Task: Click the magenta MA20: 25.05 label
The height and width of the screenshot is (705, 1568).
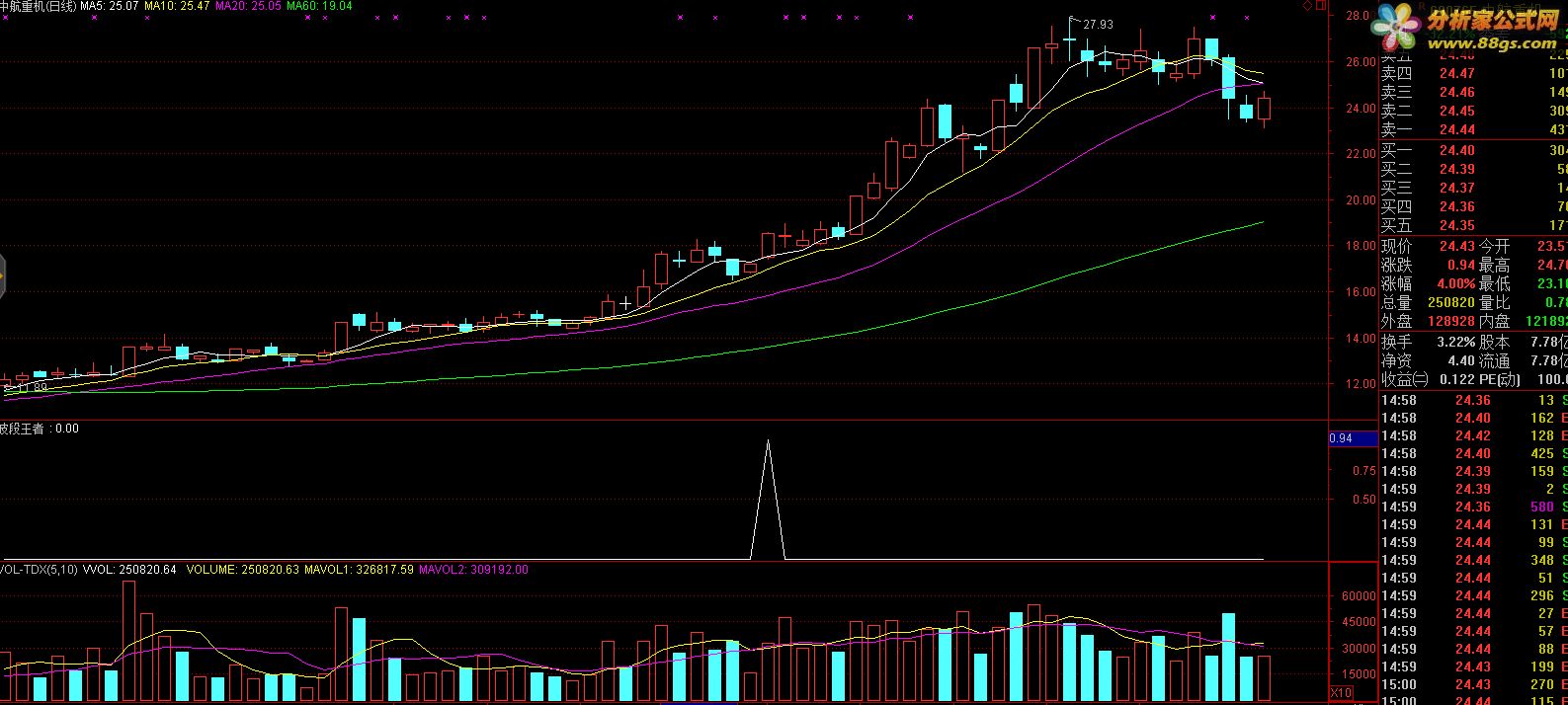Action: click(x=248, y=6)
